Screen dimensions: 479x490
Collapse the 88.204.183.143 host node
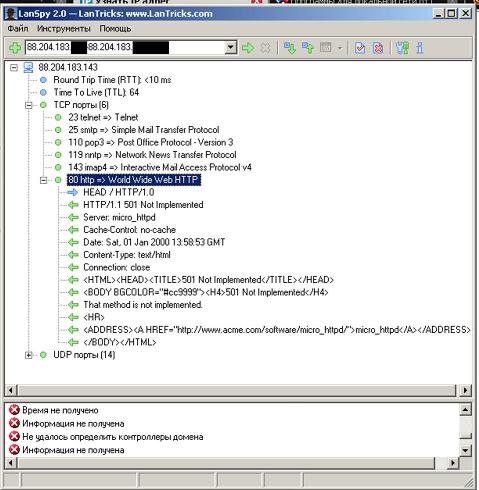14,68
